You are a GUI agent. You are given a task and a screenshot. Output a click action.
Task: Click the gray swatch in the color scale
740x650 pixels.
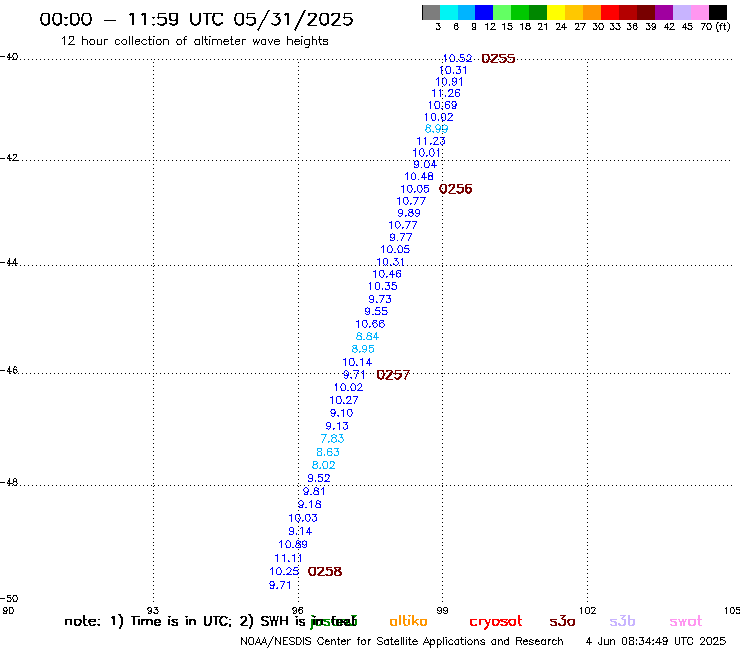click(x=431, y=12)
